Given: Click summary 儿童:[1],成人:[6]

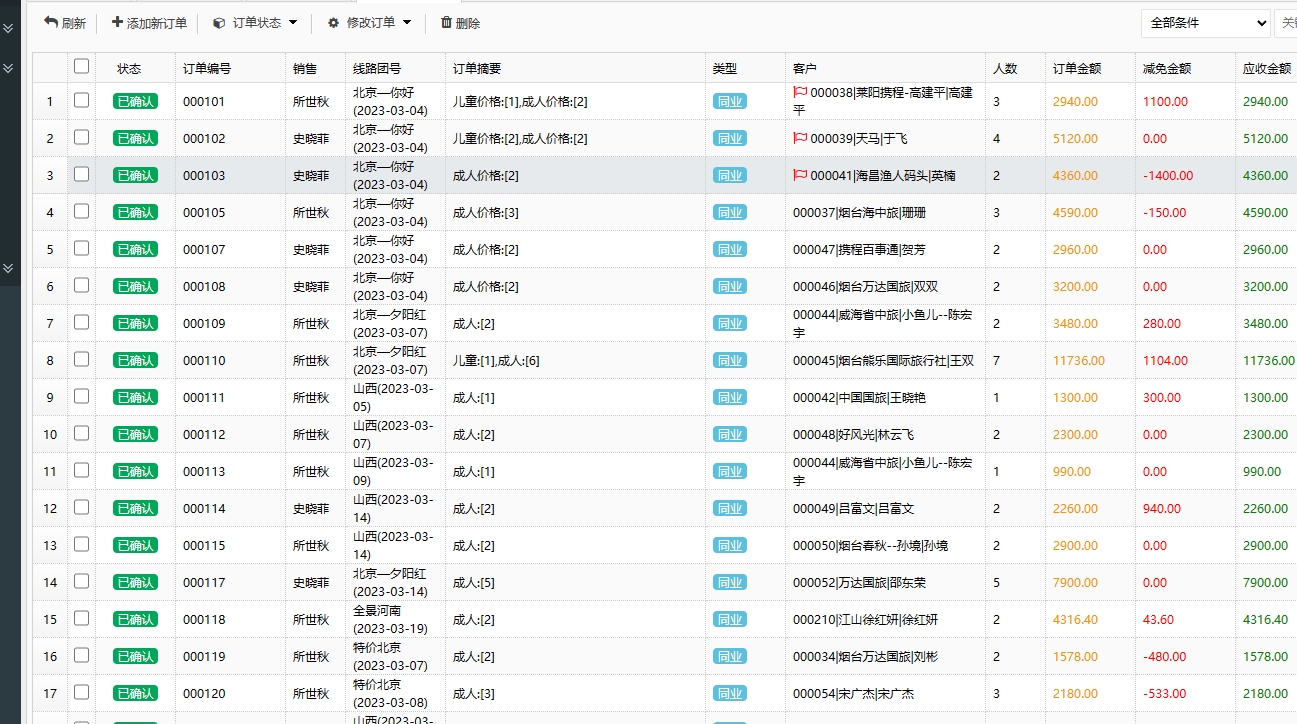Looking at the screenshot, I should point(496,360).
